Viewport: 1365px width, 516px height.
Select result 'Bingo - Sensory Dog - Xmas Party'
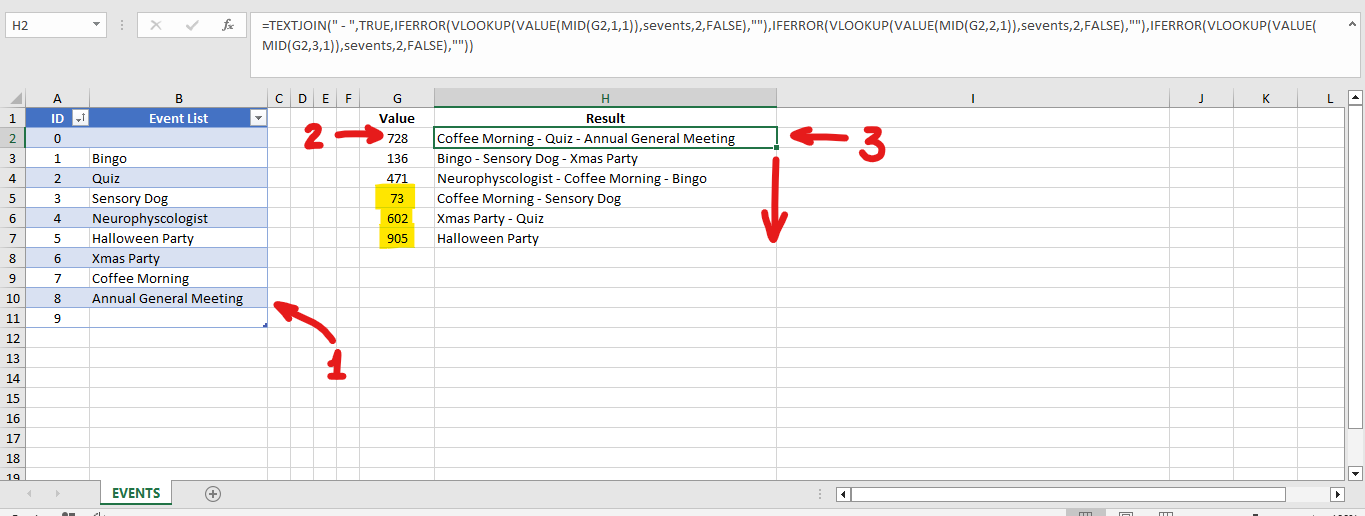pos(605,158)
